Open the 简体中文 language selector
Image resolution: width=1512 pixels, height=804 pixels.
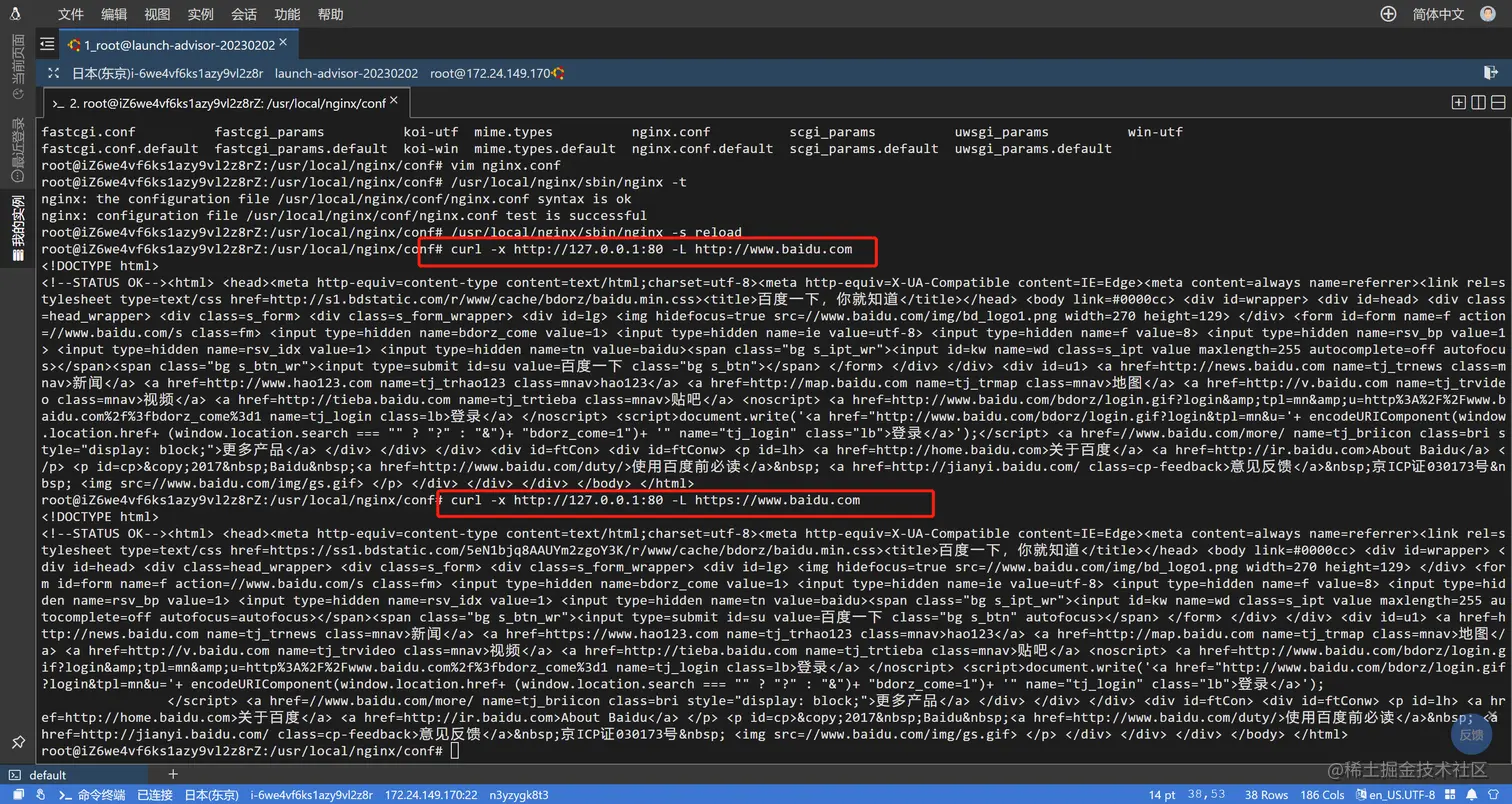[1439, 14]
